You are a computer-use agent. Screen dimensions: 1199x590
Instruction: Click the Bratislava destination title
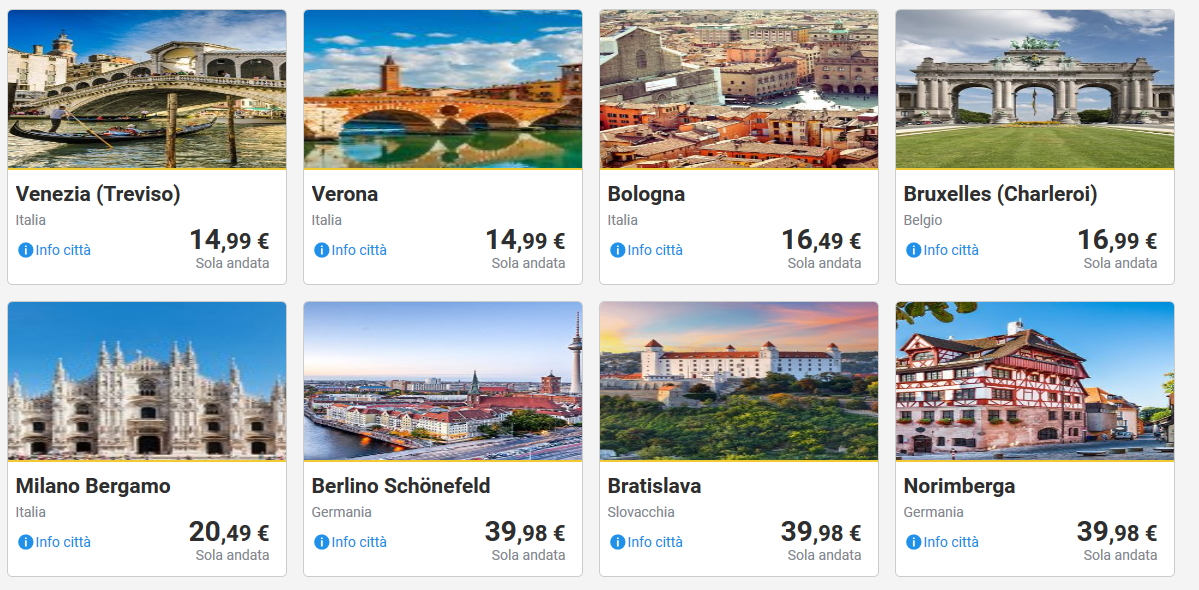pos(654,486)
